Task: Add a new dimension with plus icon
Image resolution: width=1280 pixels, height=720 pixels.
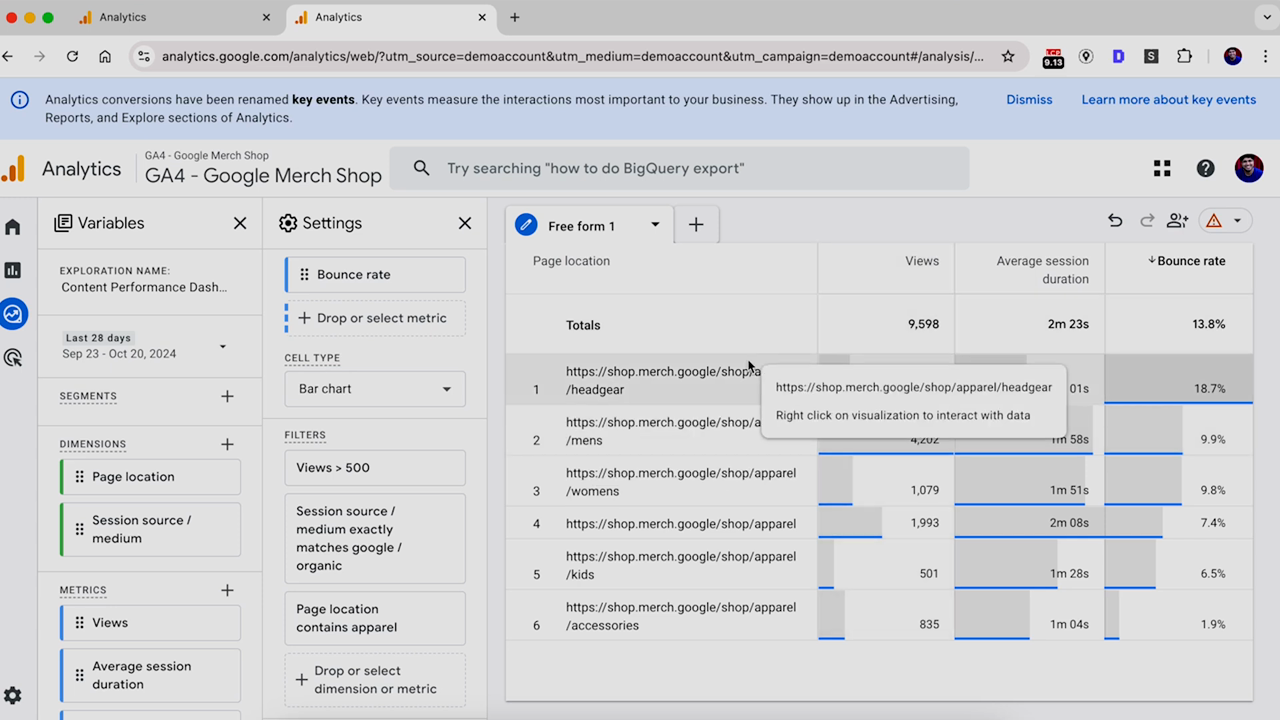Action: pyautogui.click(x=227, y=444)
